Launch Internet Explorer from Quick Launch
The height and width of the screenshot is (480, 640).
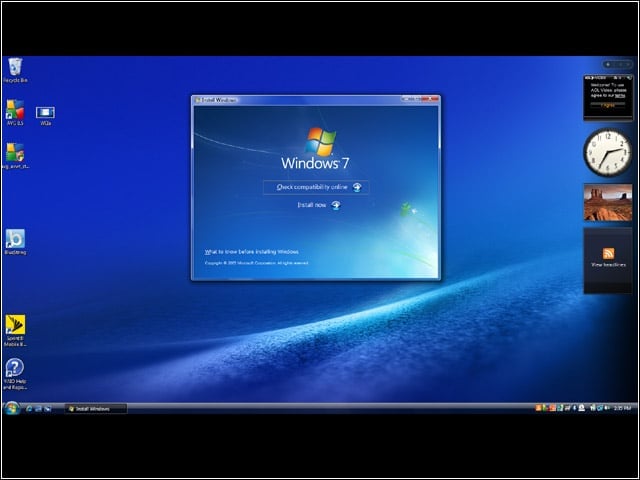click(x=29, y=409)
